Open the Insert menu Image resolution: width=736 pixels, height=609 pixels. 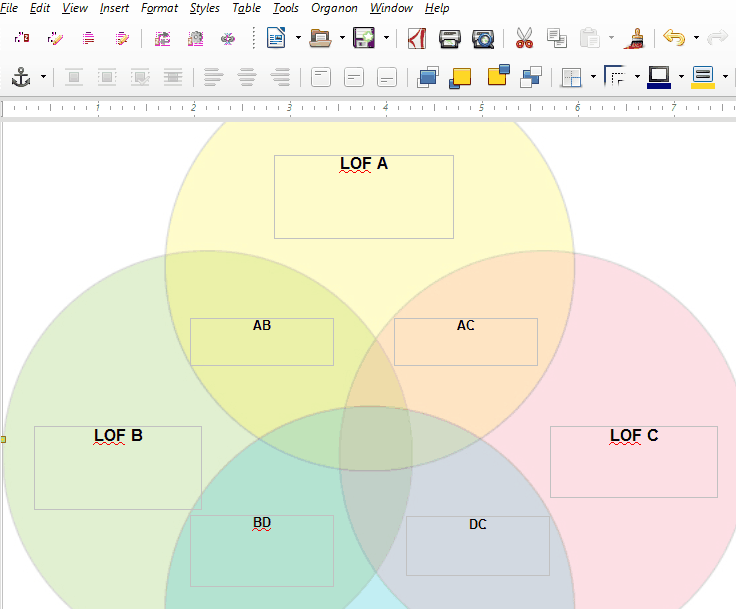114,8
